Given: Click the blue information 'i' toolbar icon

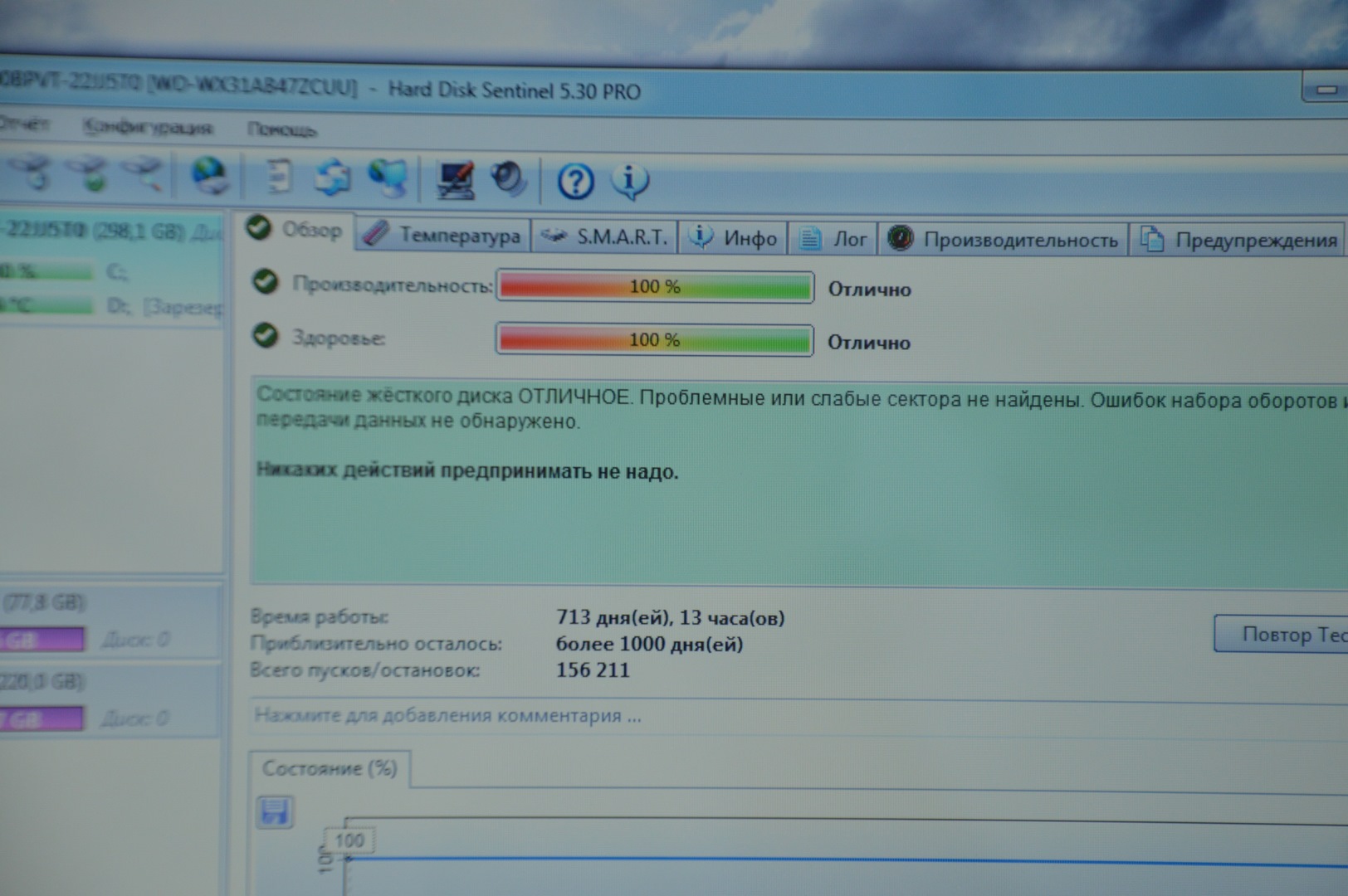Looking at the screenshot, I should (629, 182).
